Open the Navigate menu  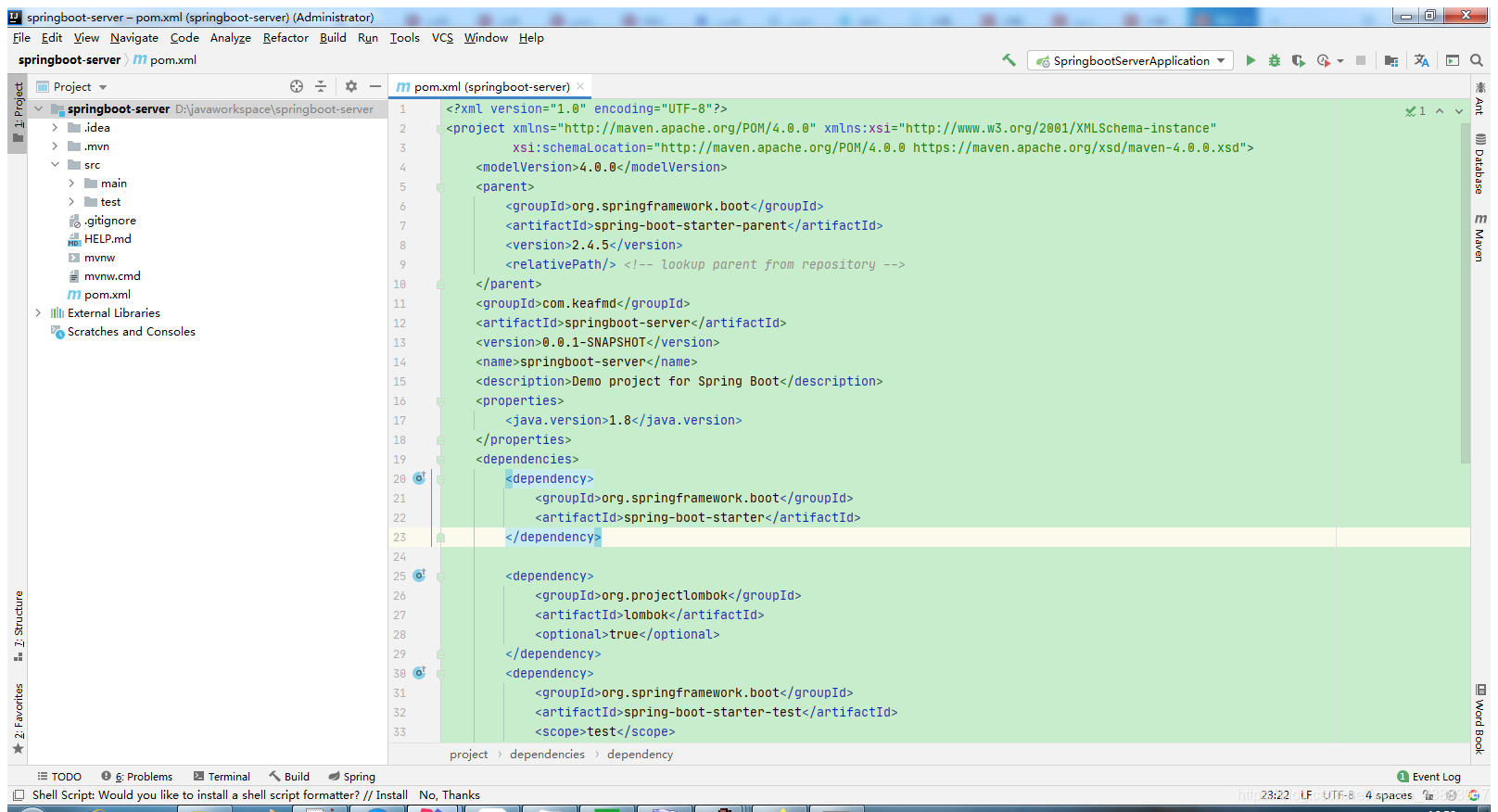pyautogui.click(x=134, y=38)
